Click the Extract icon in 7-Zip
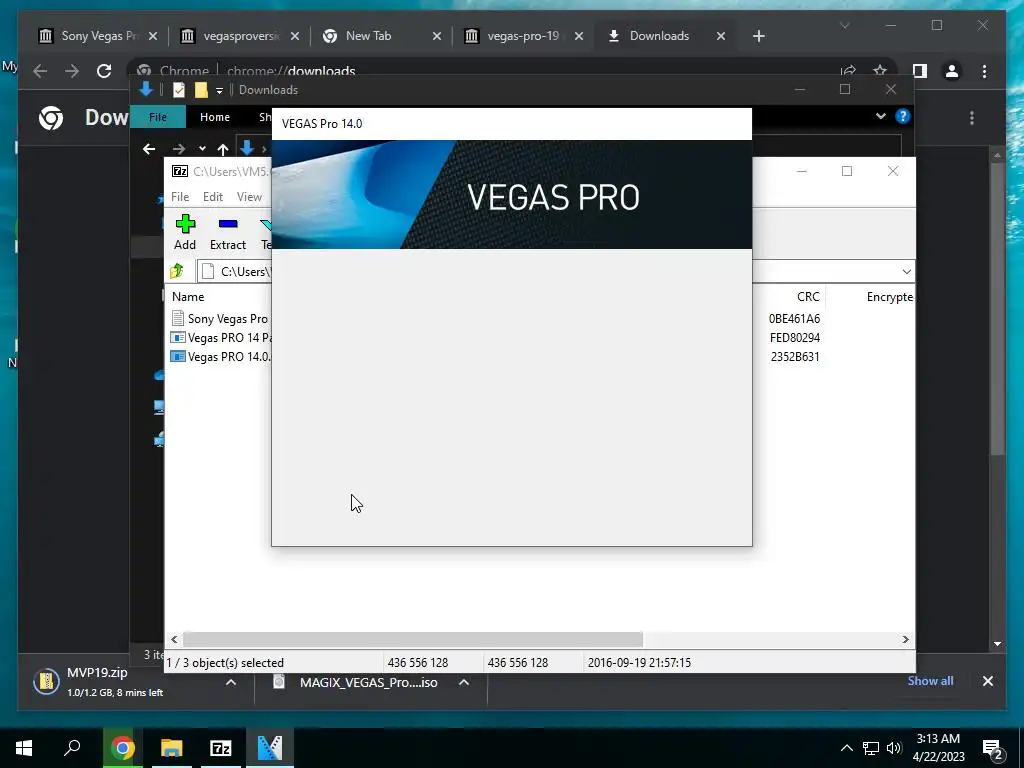The image size is (1024, 768). coord(227,232)
